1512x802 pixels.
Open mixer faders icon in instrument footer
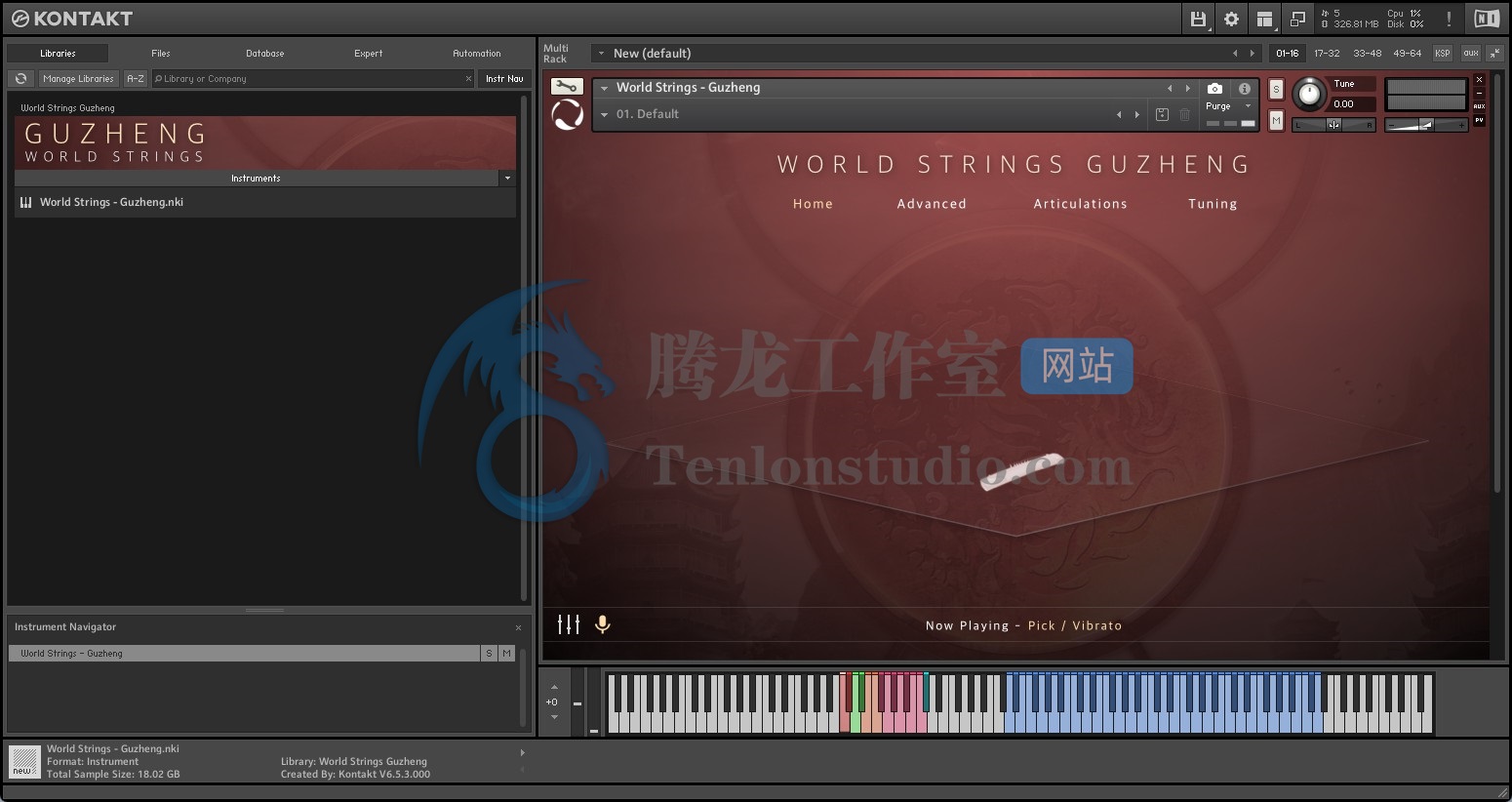[569, 624]
